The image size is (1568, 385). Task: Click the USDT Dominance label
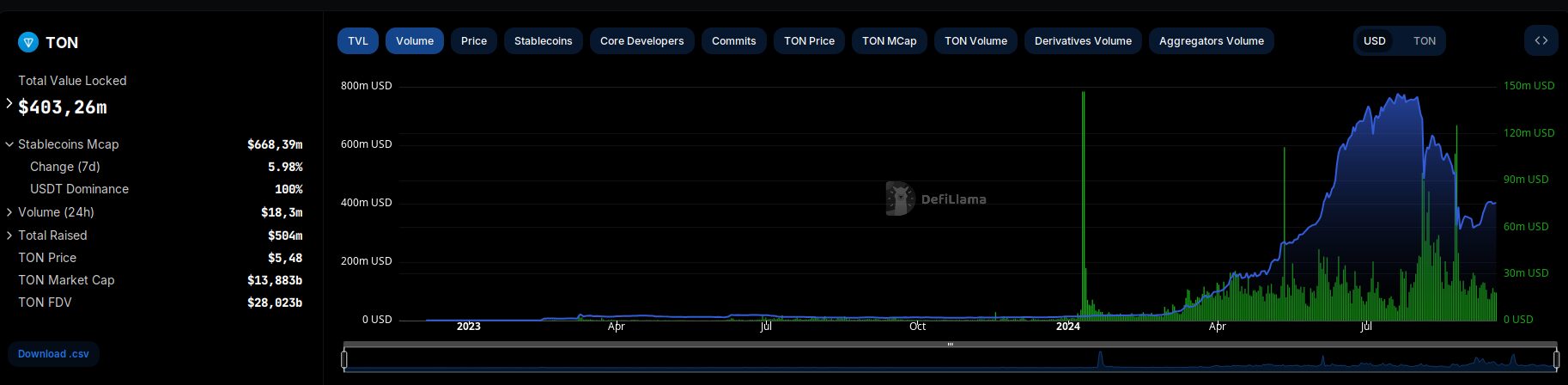(x=79, y=189)
